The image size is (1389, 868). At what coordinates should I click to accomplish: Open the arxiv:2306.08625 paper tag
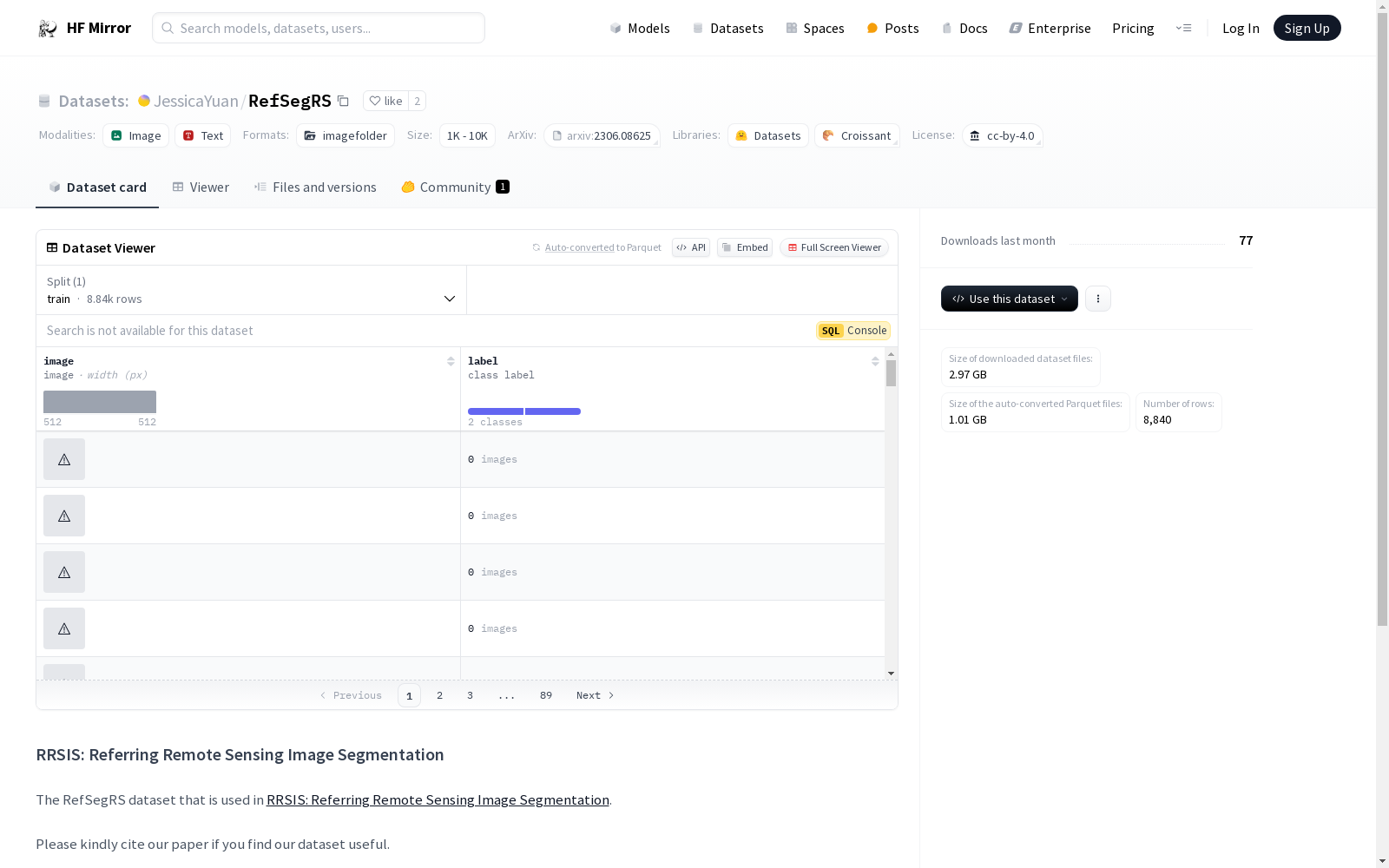[x=602, y=135]
